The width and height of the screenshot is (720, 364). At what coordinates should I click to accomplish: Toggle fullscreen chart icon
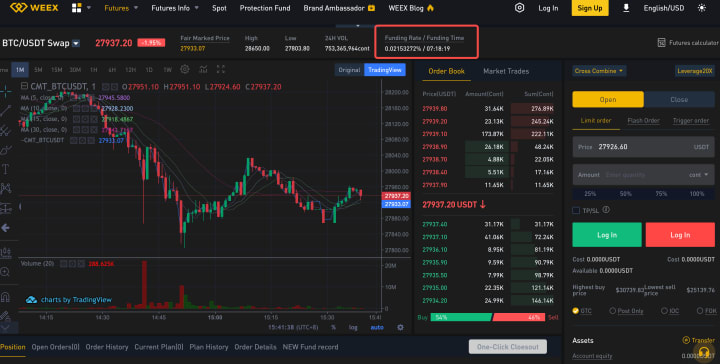tap(221, 69)
